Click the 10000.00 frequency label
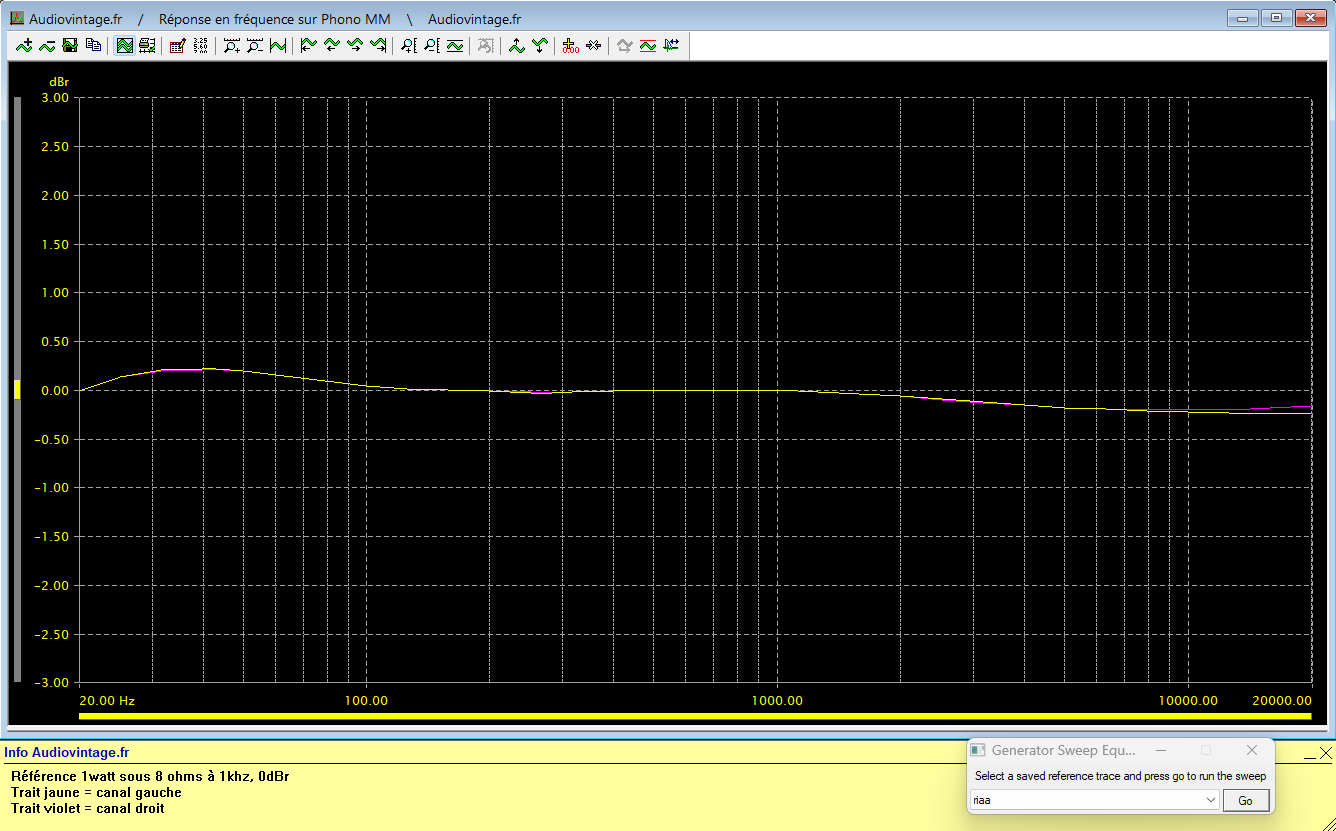Image resolution: width=1336 pixels, height=831 pixels. (x=1188, y=700)
